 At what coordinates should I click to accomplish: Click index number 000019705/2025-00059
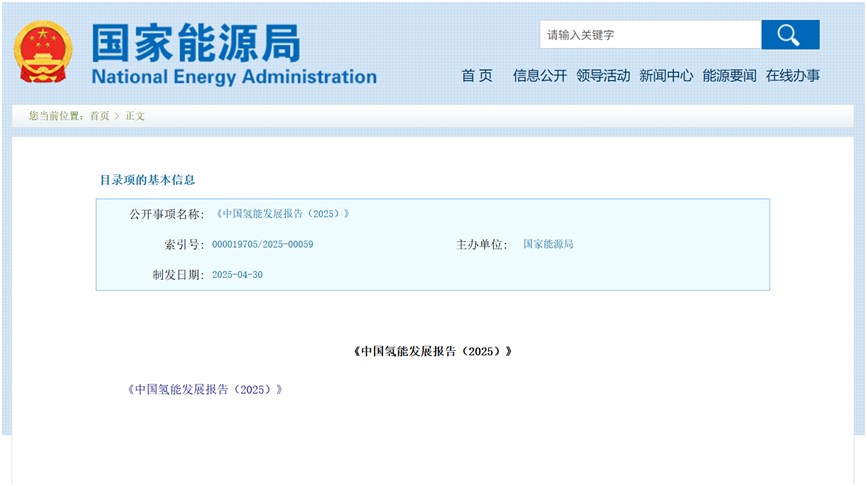263,244
